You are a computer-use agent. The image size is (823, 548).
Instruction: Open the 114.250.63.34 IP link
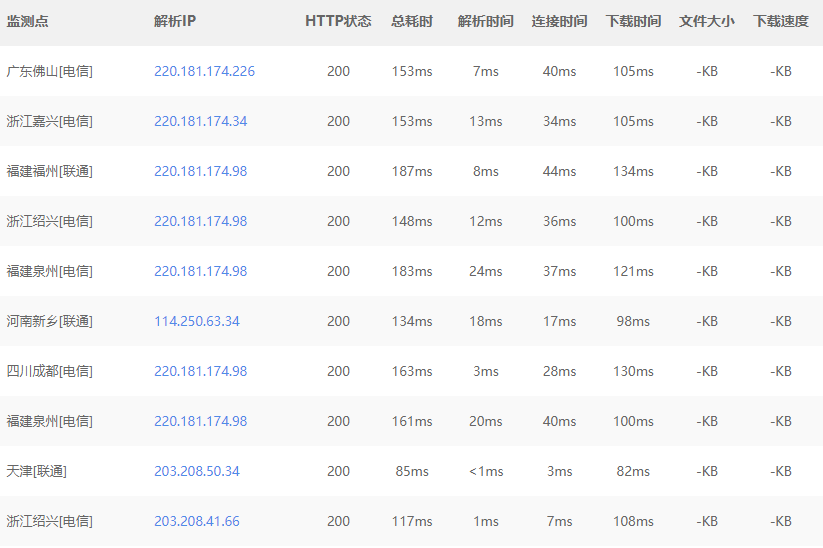coord(197,321)
